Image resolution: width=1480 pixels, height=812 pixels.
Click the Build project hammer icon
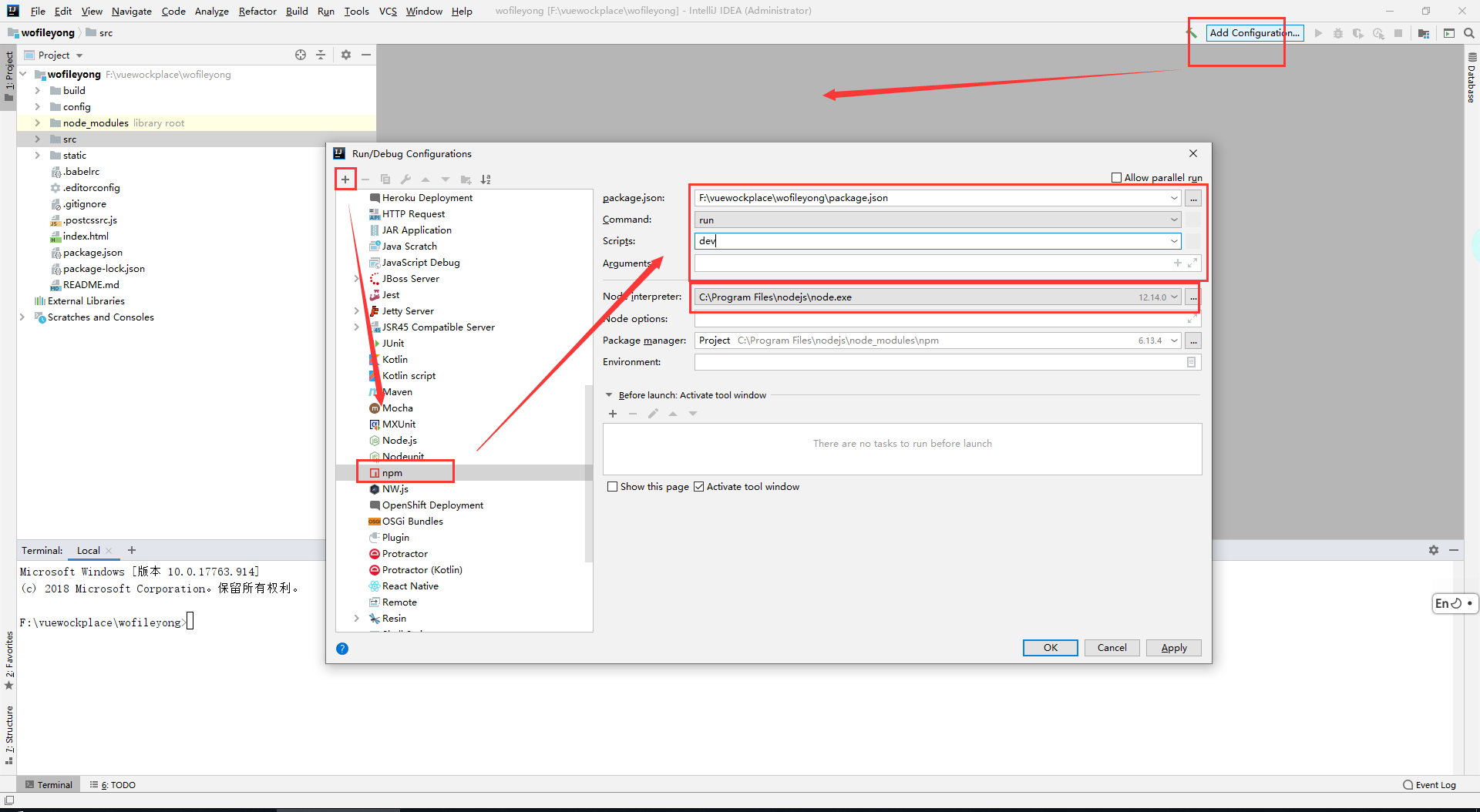coord(1191,33)
